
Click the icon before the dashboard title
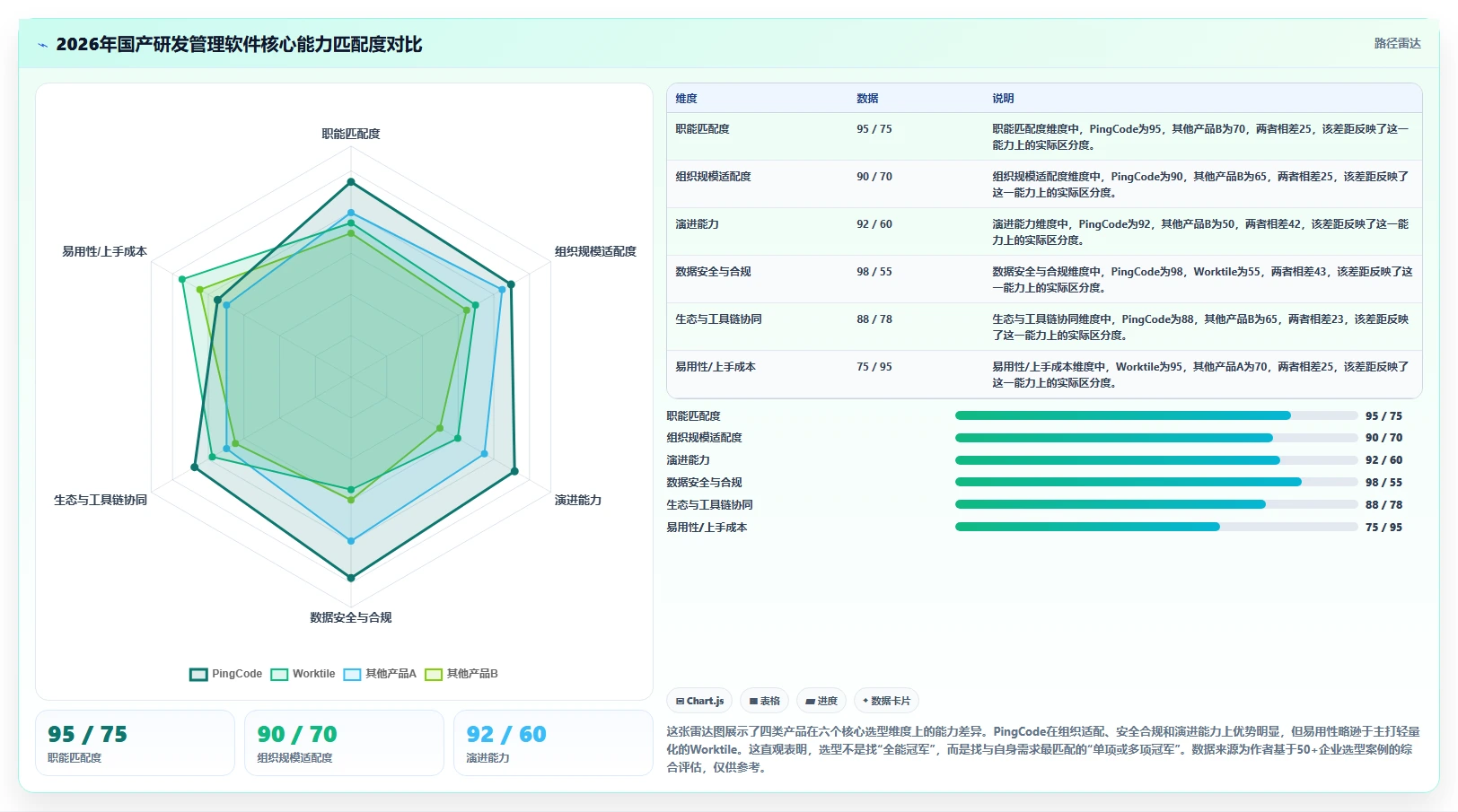42,45
